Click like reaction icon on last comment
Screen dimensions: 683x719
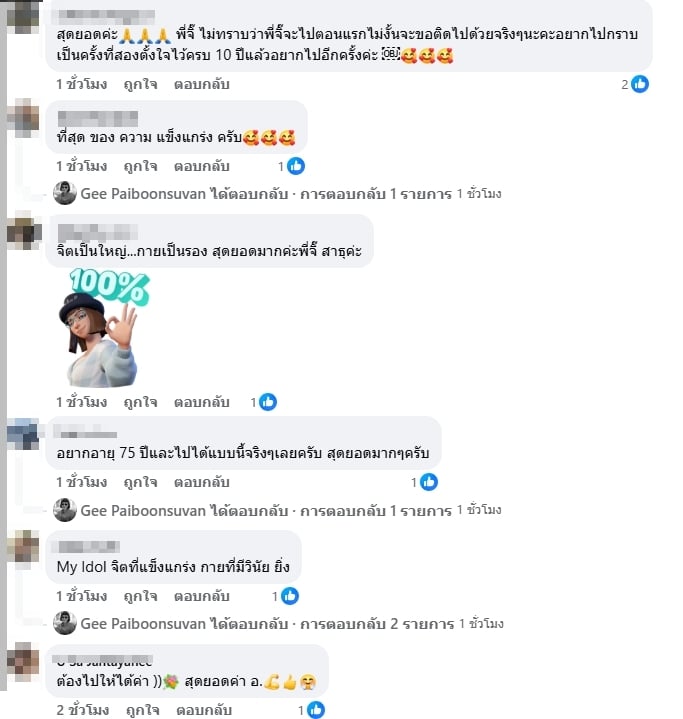pyautogui.click(x=316, y=710)
